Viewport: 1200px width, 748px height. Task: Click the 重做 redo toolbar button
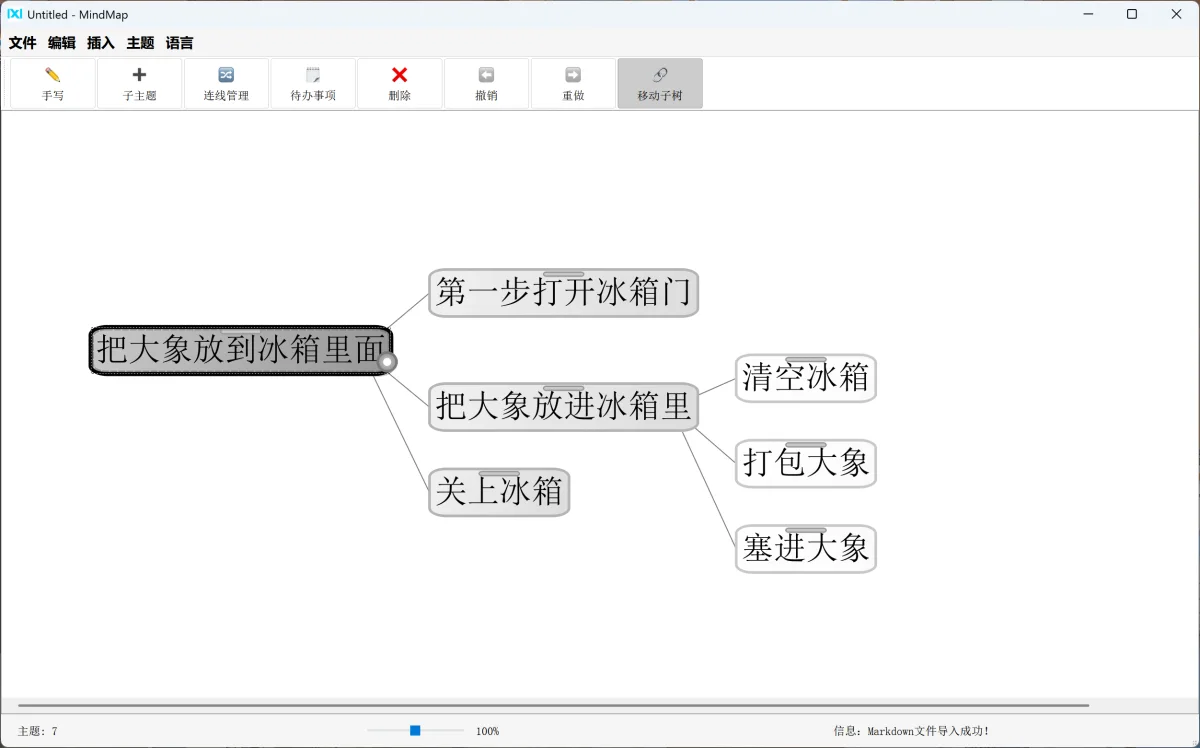(573, 83)
